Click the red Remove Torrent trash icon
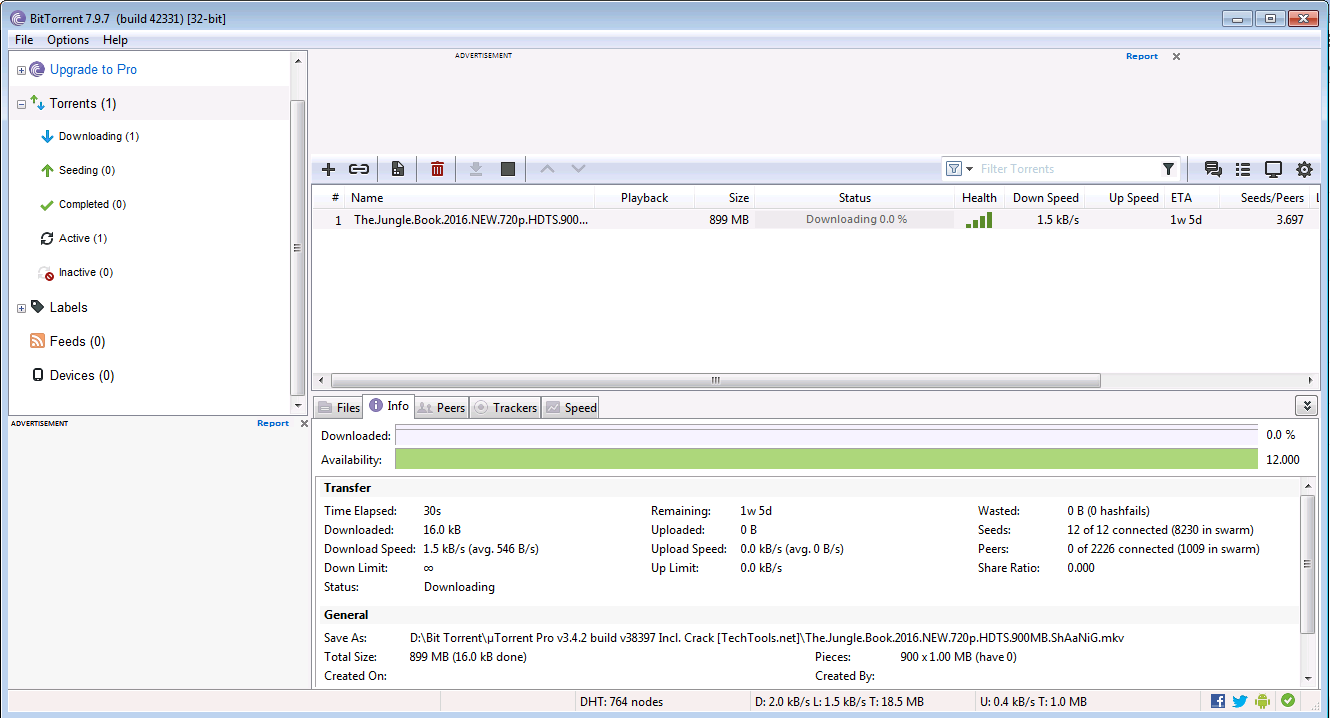 coord(437,169)
